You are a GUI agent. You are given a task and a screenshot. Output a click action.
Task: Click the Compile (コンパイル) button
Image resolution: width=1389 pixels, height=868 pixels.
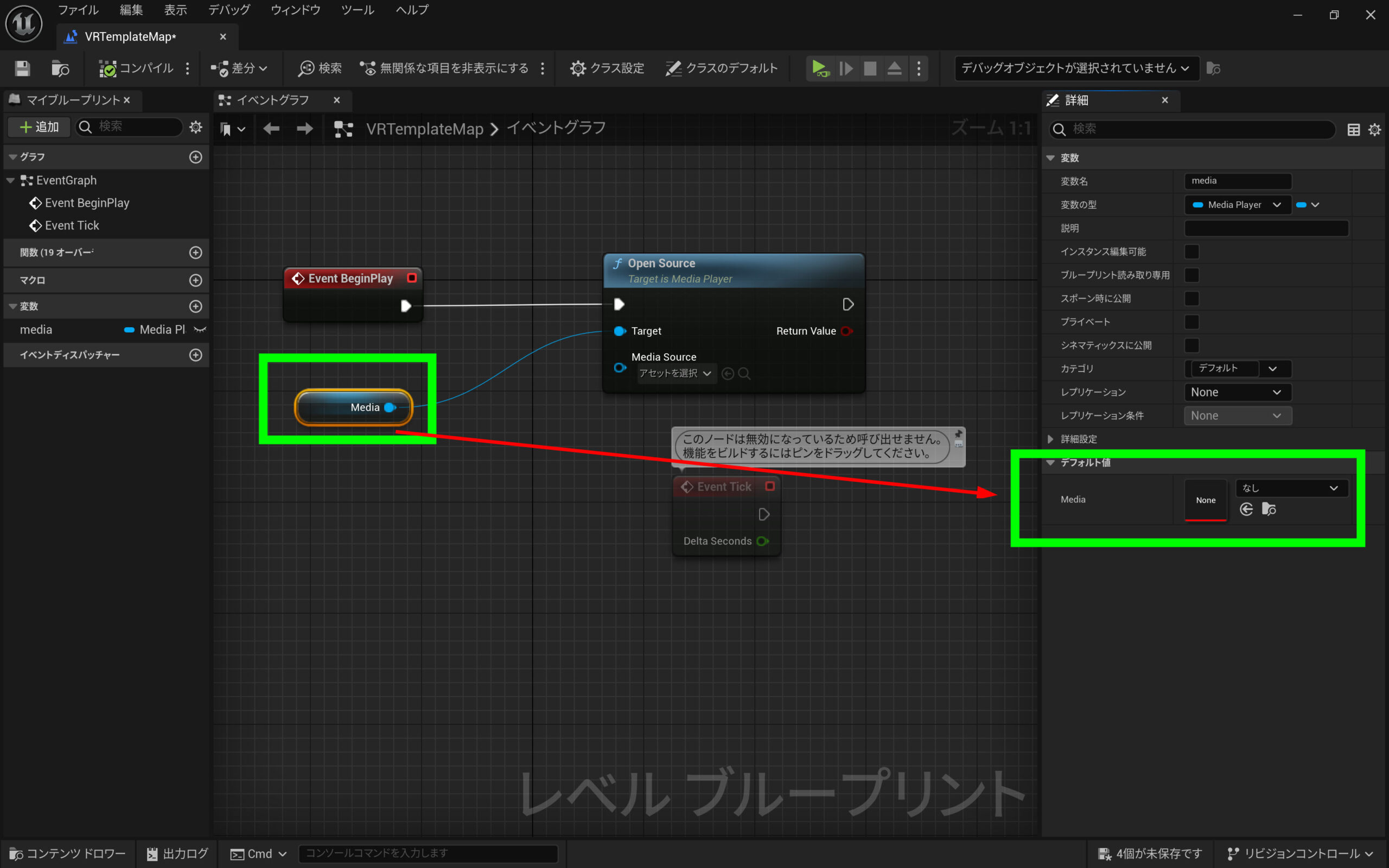(137, 68)
